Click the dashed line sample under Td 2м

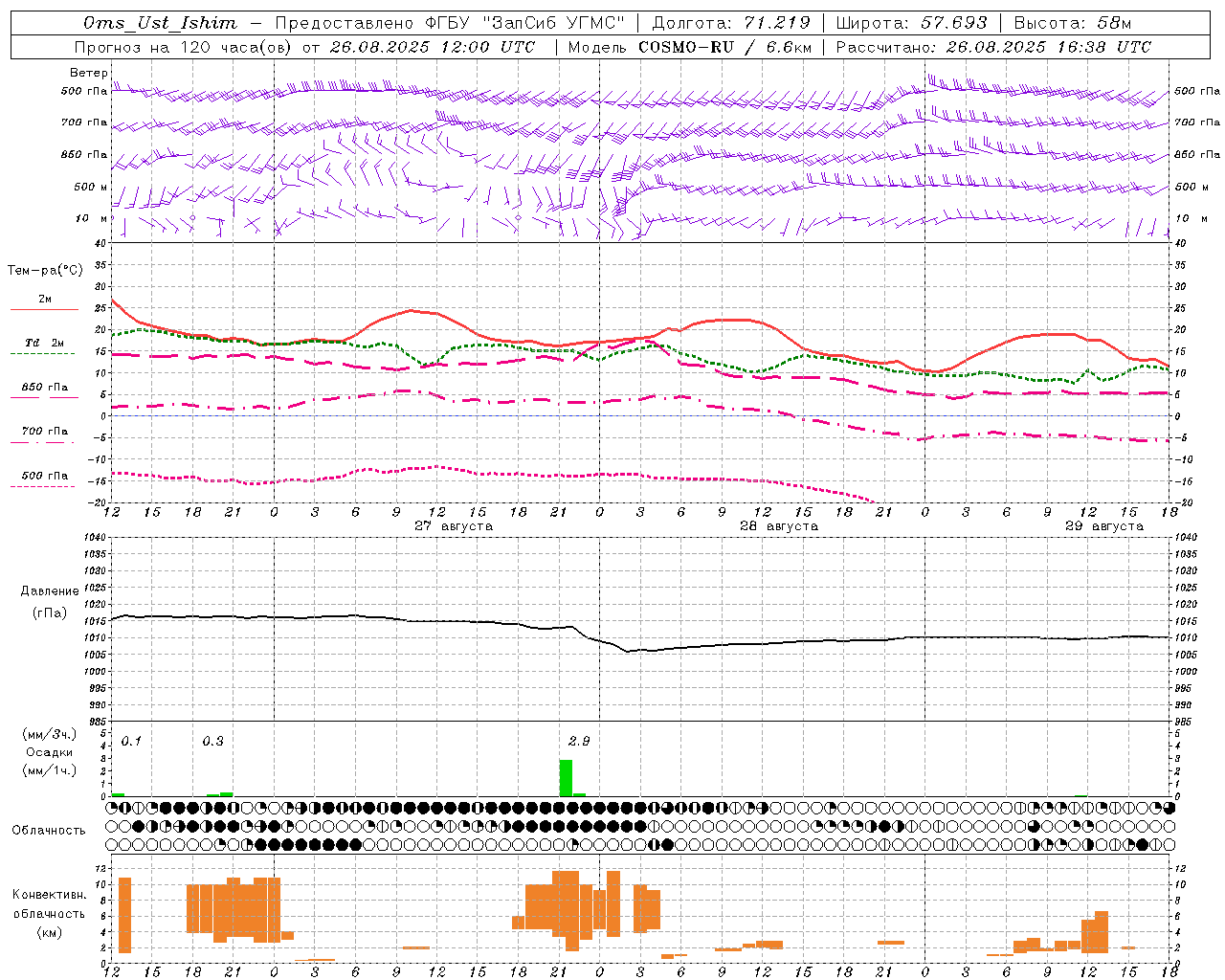pos(44,353)
